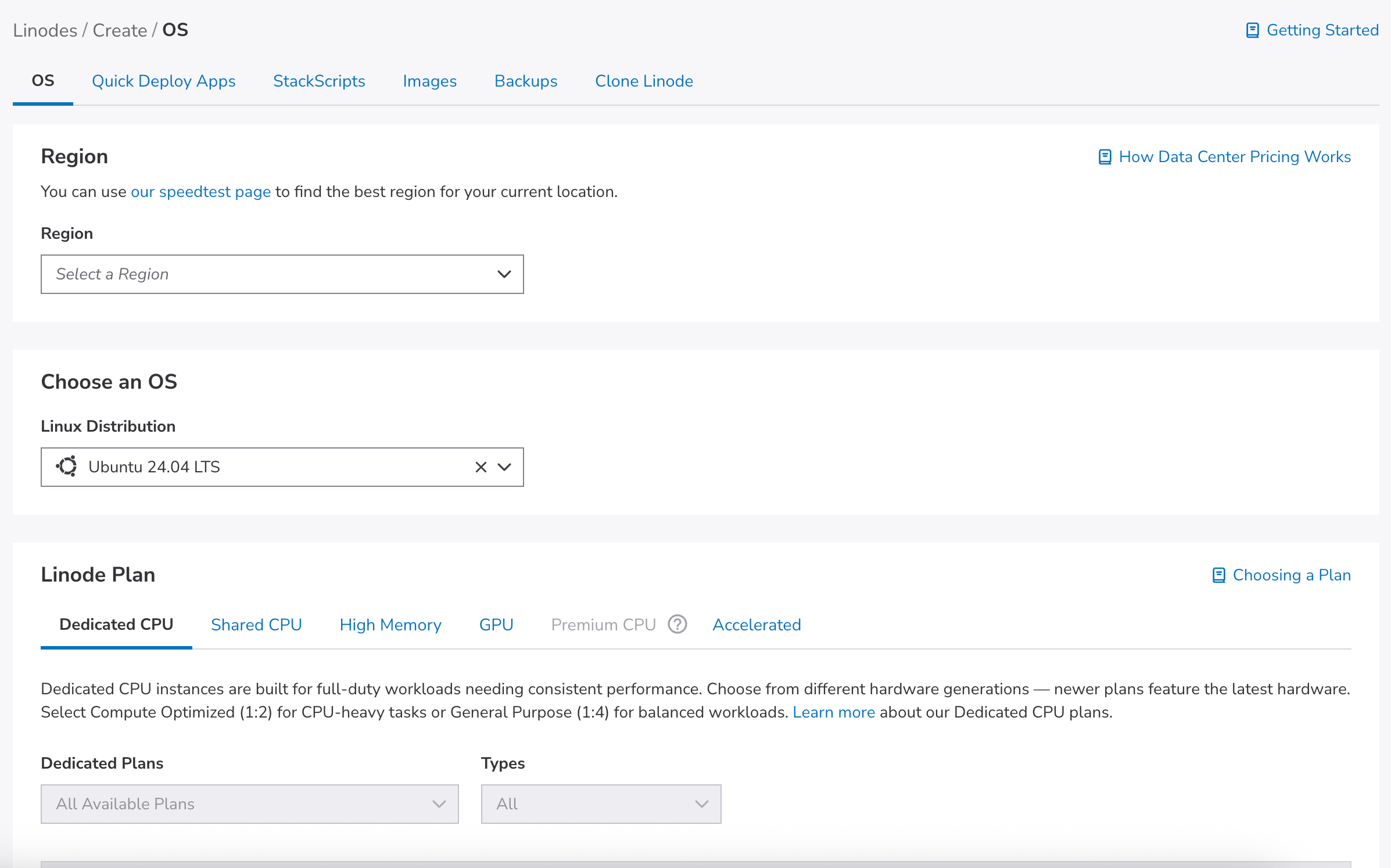The width and height of the screenshot is (1391, 868).
Task: Click the disabled Premium CPU tab
Action: point(603,625)
